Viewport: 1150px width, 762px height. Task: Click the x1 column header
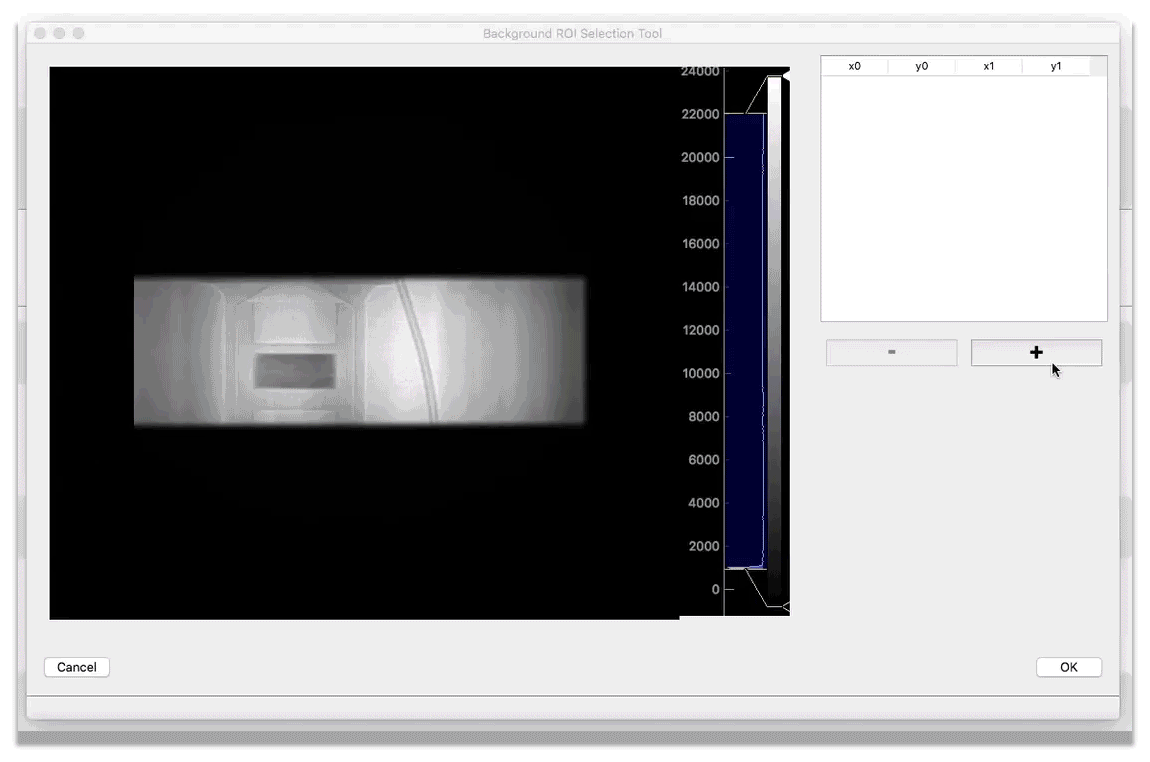pos(988,66)
